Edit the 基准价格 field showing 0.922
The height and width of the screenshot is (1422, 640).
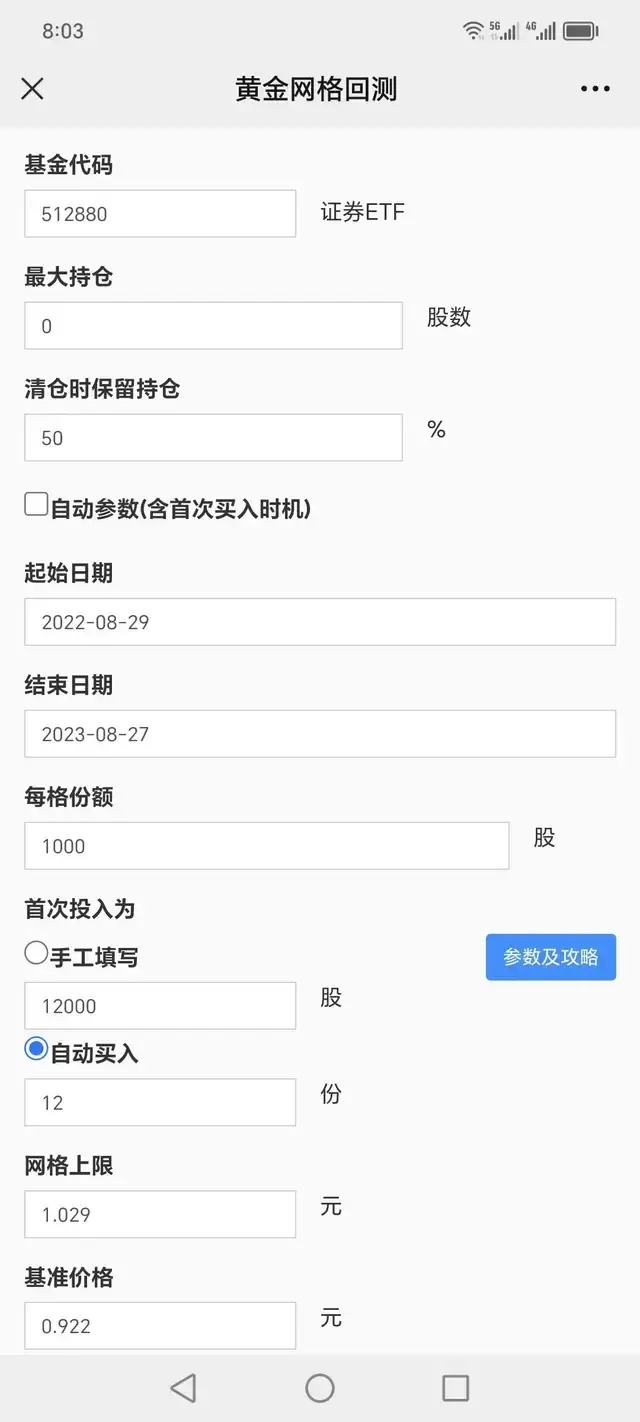point(160,1326)
